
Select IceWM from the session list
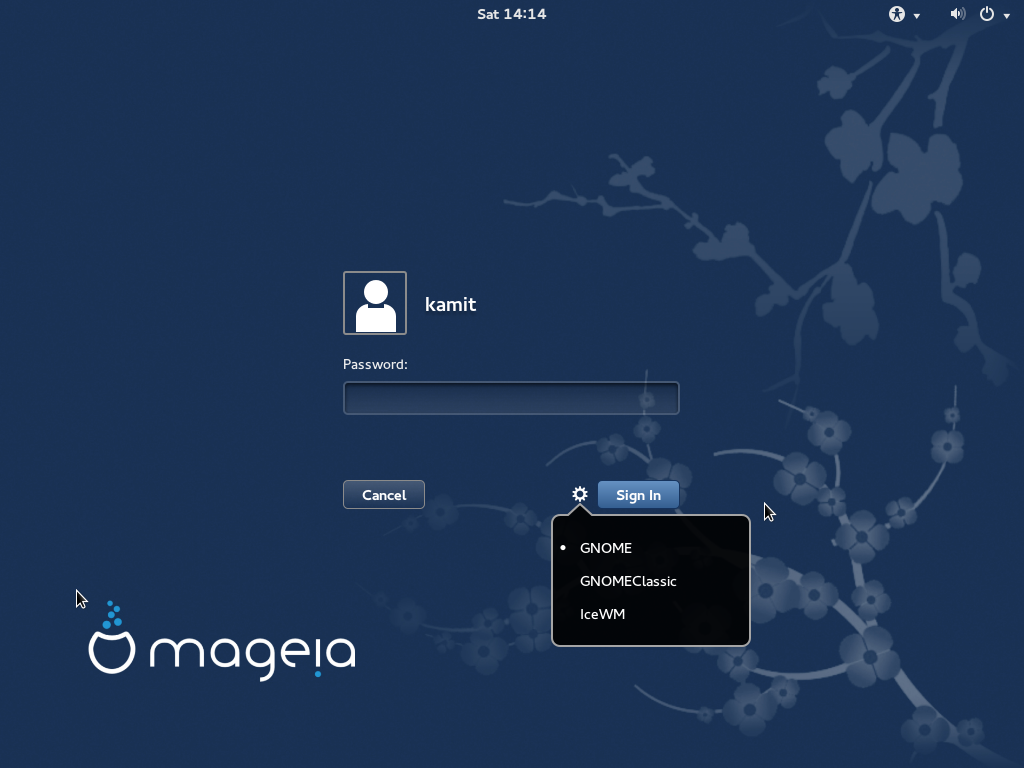(x=601, y=614)
